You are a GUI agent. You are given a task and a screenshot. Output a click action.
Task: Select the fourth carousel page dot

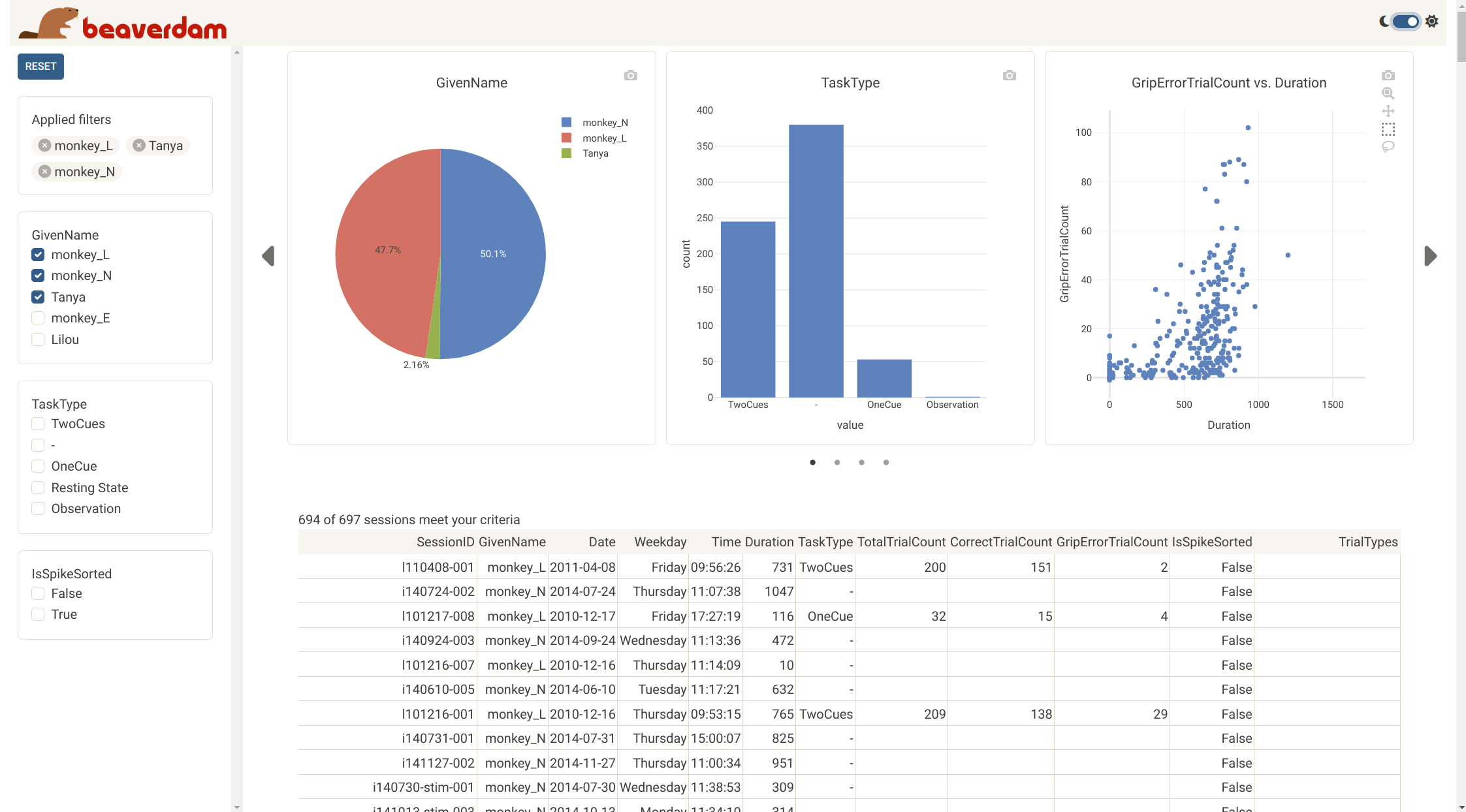886,462
